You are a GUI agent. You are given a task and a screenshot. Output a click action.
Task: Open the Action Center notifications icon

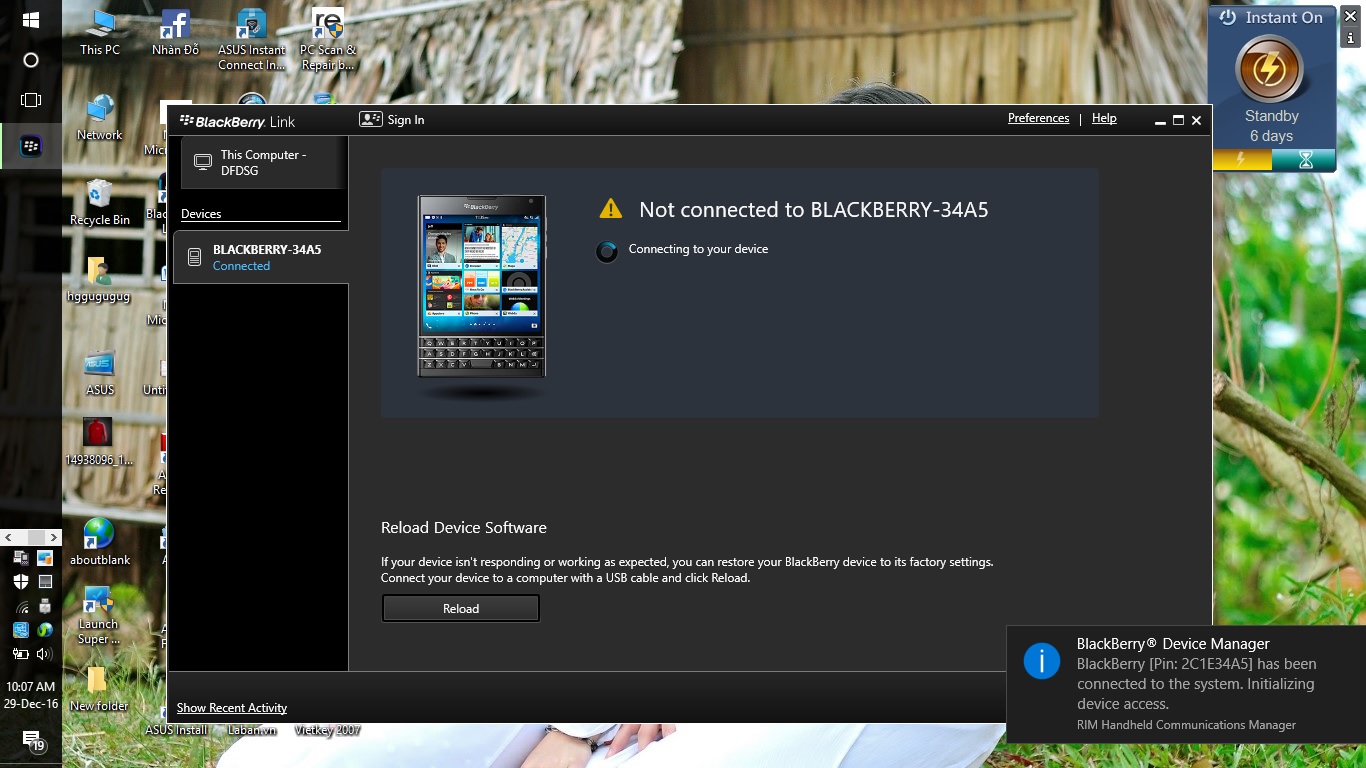tap(33, 742)
